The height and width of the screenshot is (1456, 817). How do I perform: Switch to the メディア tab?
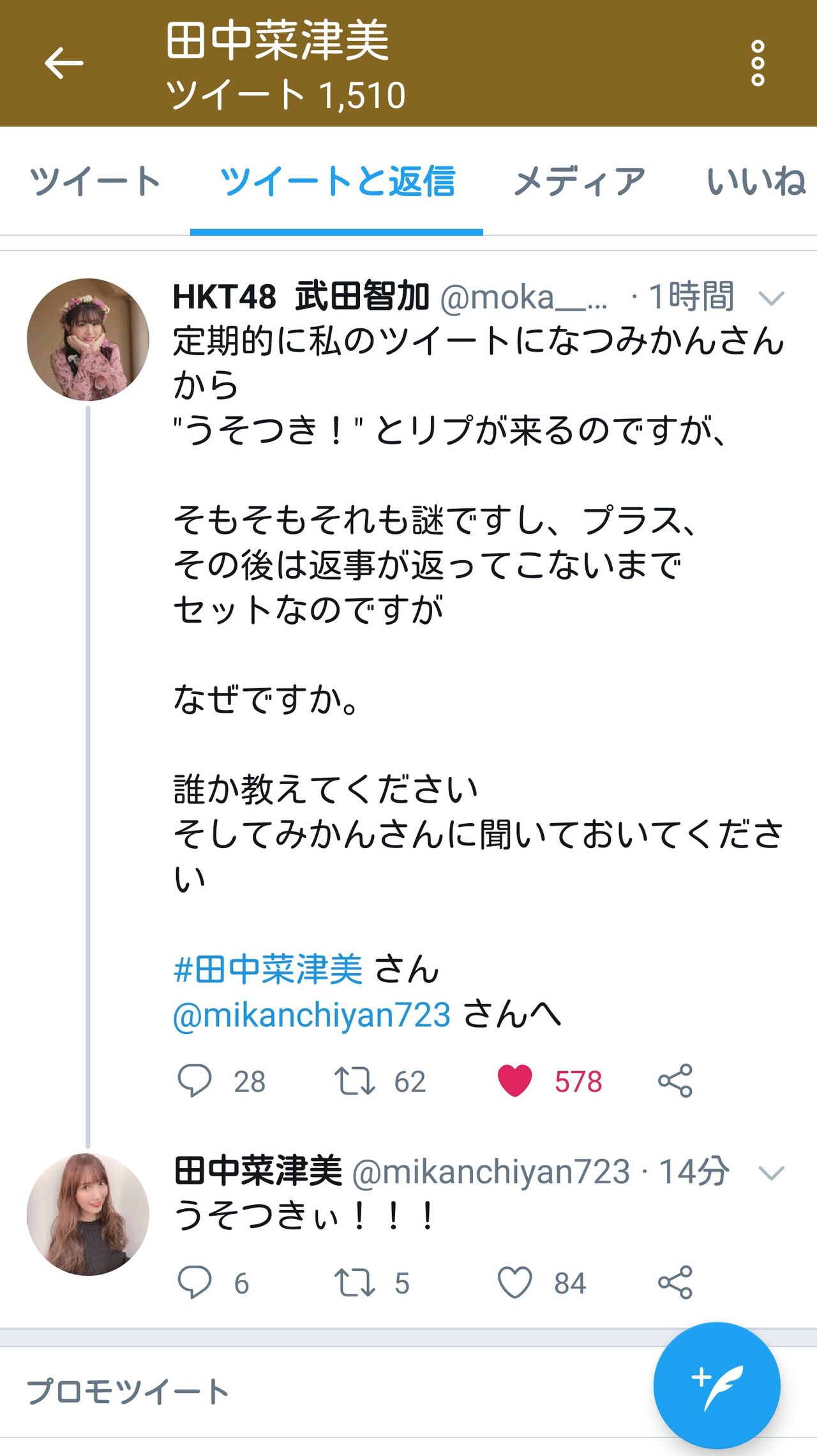pyautogui.click(x=580, y=181)
